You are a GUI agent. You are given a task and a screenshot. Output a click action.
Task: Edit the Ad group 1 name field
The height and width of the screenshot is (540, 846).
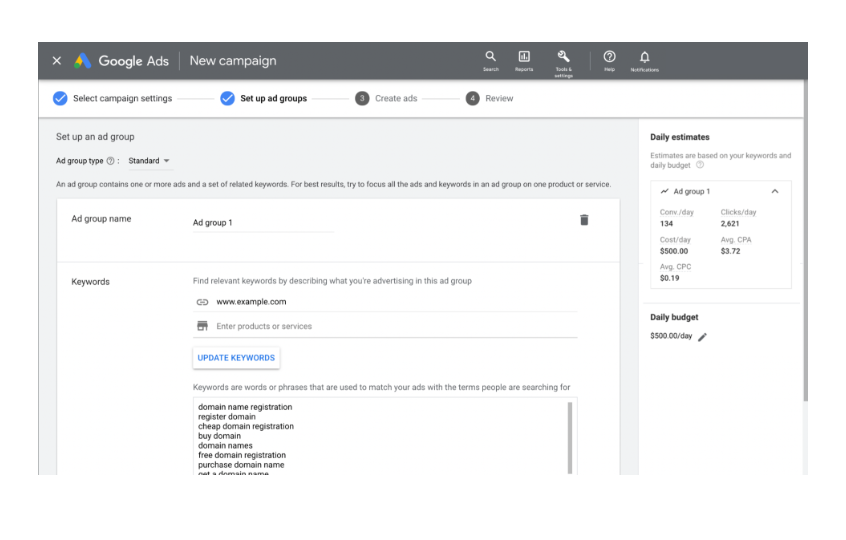pos(263,223)
